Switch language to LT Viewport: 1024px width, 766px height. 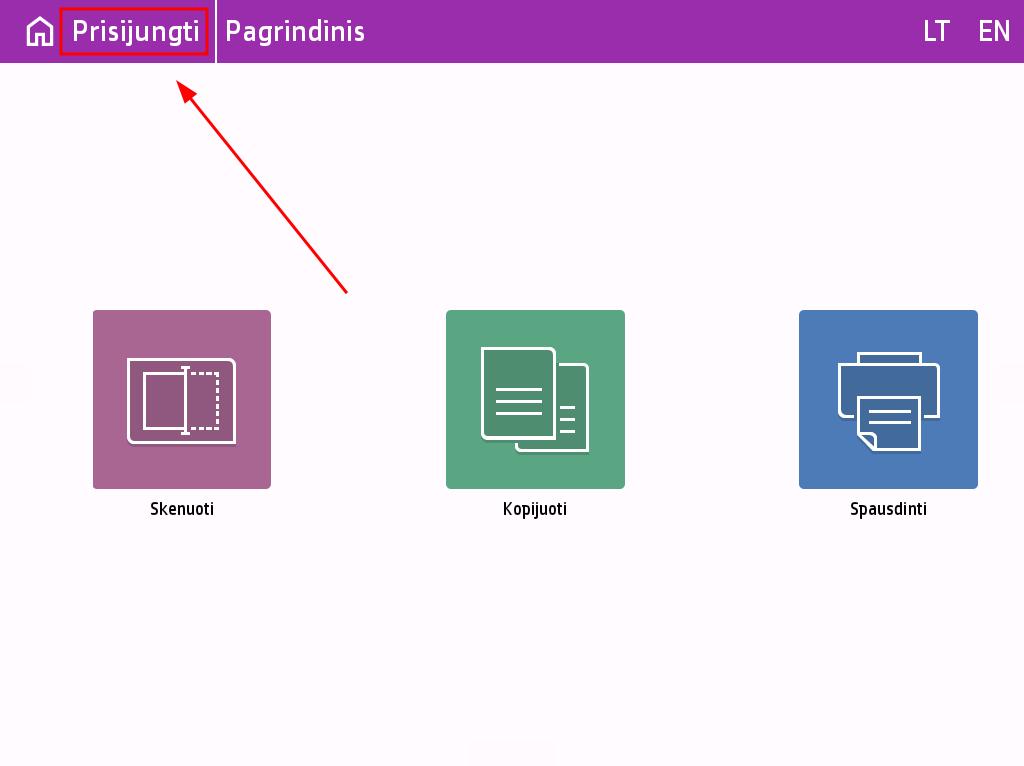936,32
